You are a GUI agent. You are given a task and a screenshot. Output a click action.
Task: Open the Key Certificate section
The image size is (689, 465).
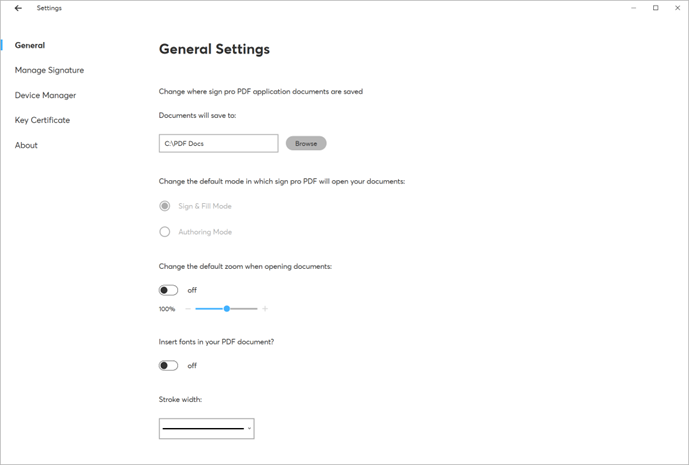(42, 120)
